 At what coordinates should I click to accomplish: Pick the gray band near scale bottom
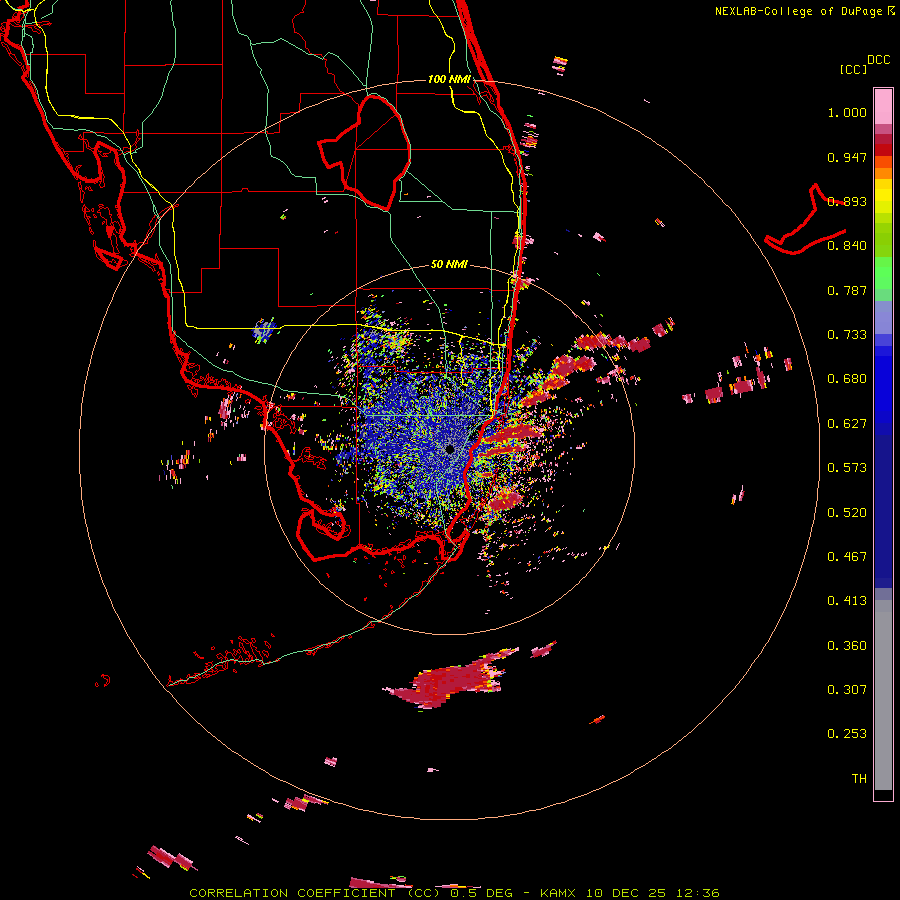pyautogui.click(x=883, y=695)
